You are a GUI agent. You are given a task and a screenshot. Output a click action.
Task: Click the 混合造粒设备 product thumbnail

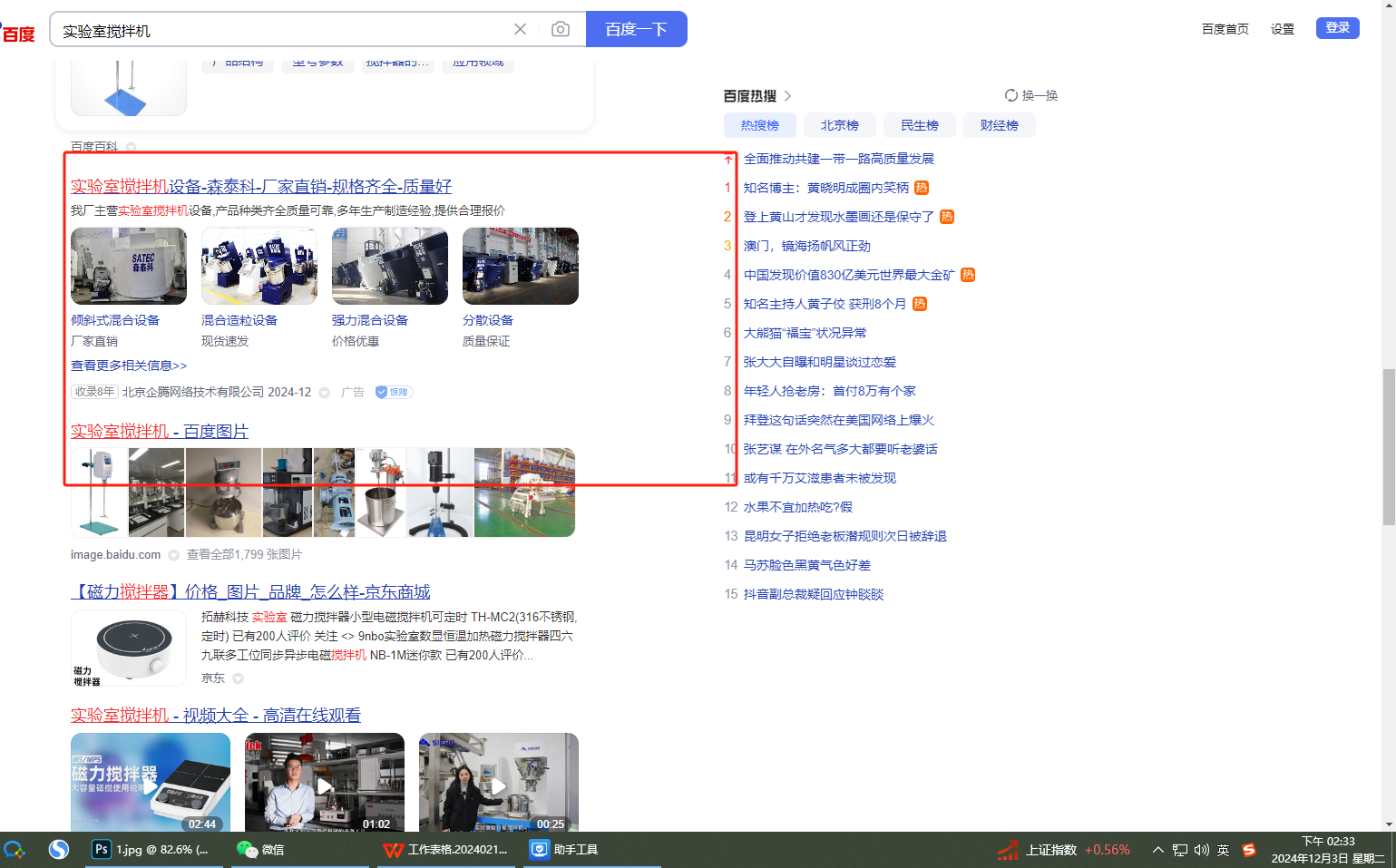point(259,266)
